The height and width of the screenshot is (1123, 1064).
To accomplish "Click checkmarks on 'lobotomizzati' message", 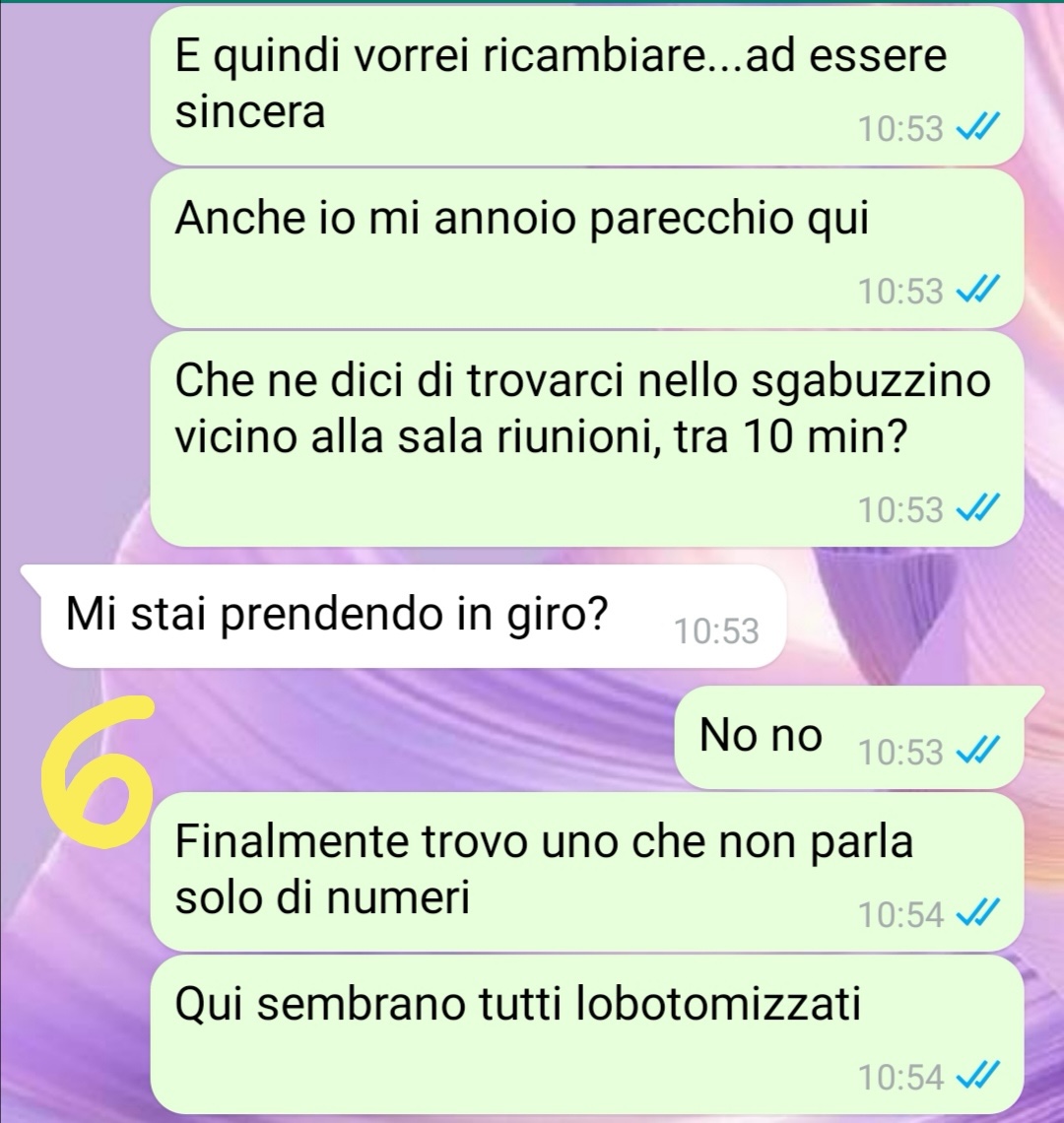I will (x=977, y=1077).
